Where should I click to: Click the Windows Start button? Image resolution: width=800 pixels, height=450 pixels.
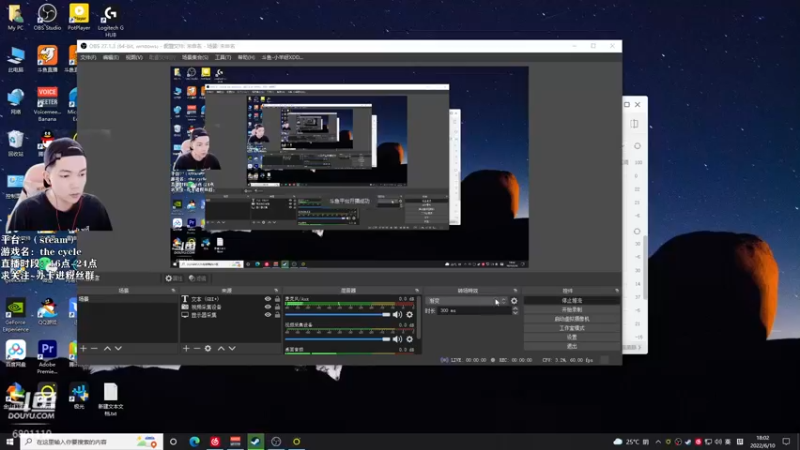pos(10,442)
